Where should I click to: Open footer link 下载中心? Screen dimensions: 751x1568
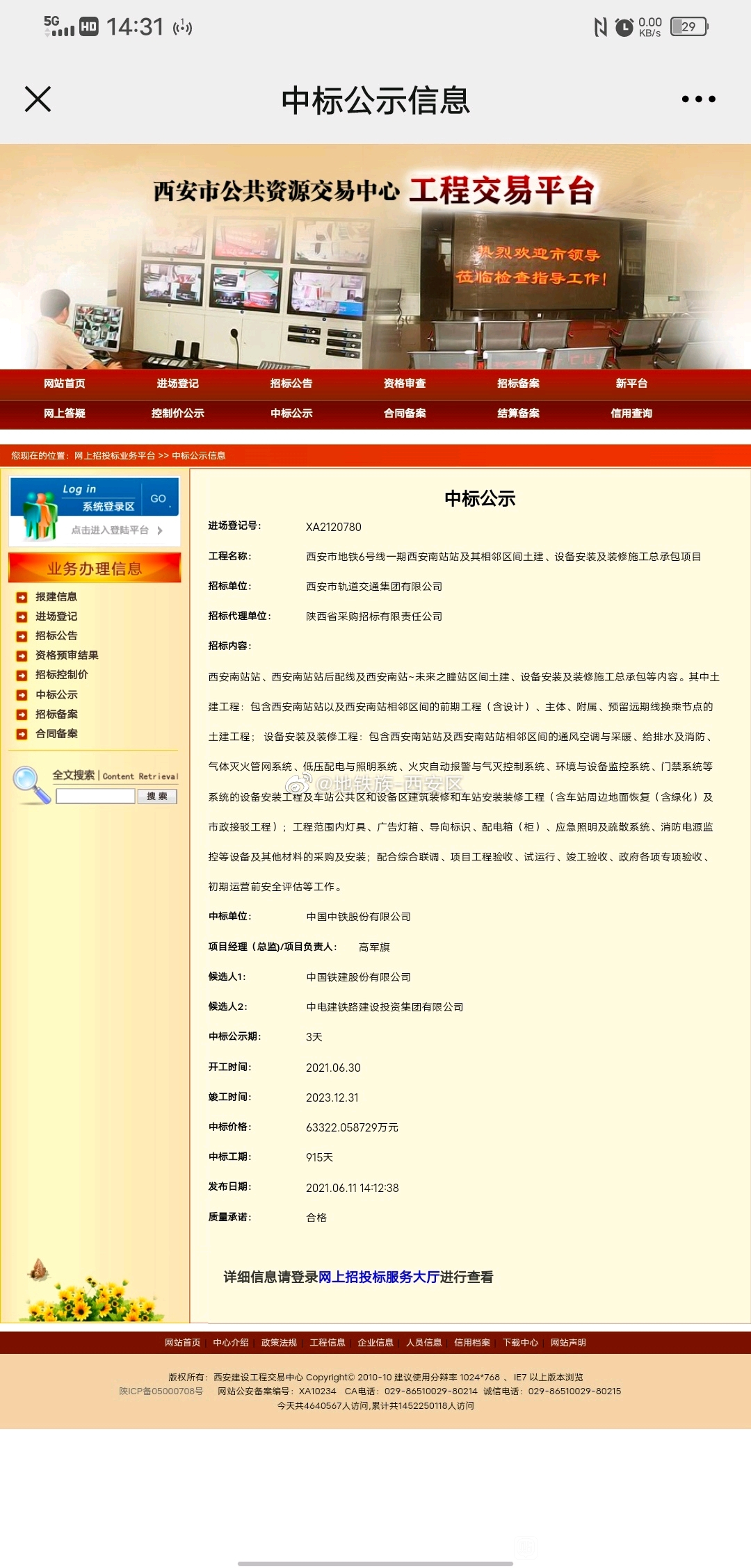[521, 1343]
